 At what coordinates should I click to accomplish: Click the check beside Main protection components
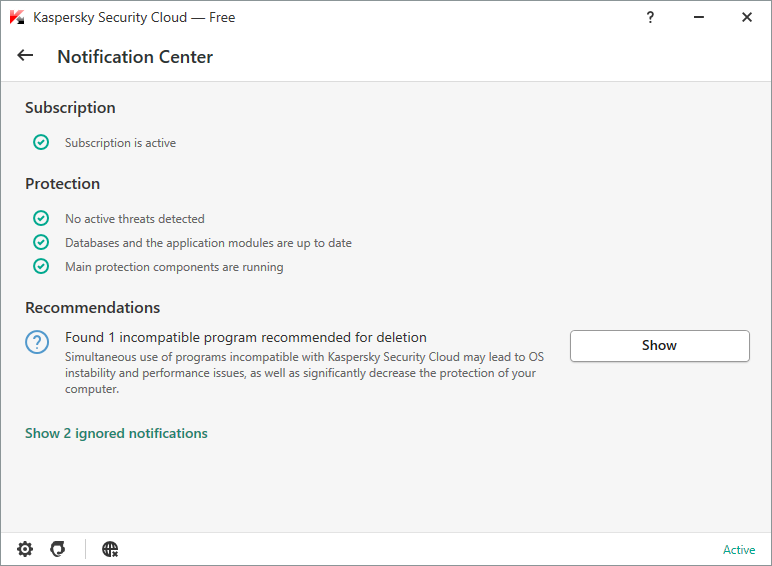41,266
